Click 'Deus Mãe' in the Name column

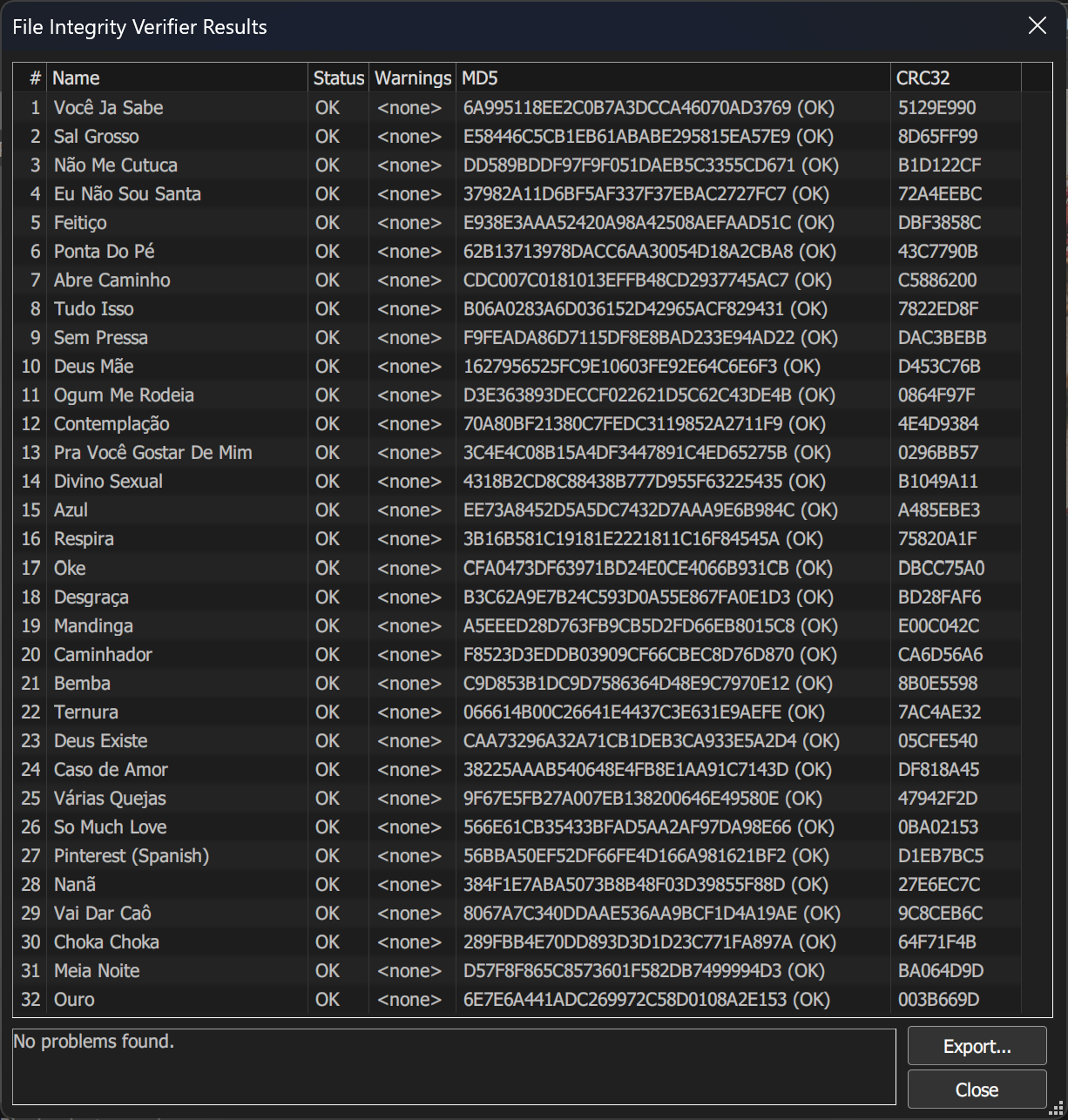point(94,366)
